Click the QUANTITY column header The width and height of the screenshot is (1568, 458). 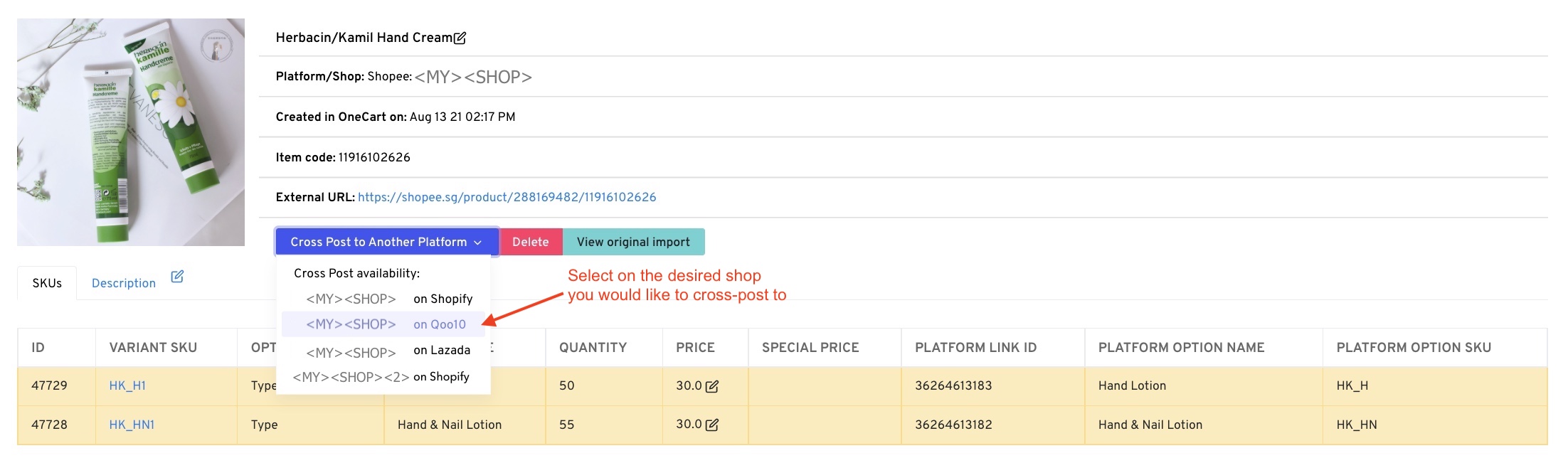593,347
